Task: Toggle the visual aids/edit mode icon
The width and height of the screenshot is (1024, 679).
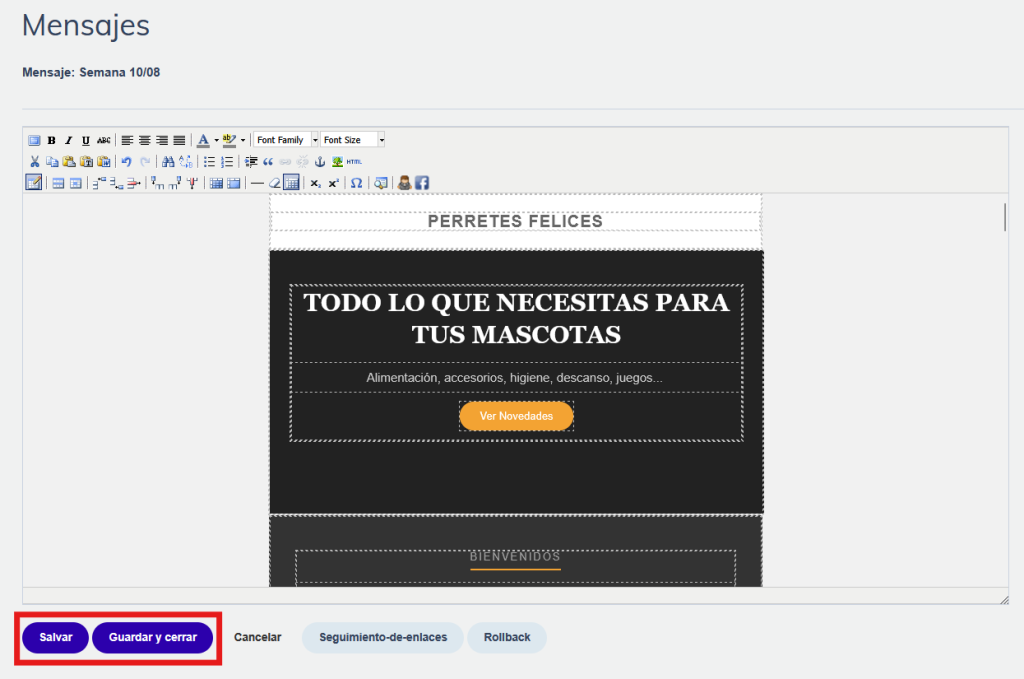Action: click(x=33, y=182)
